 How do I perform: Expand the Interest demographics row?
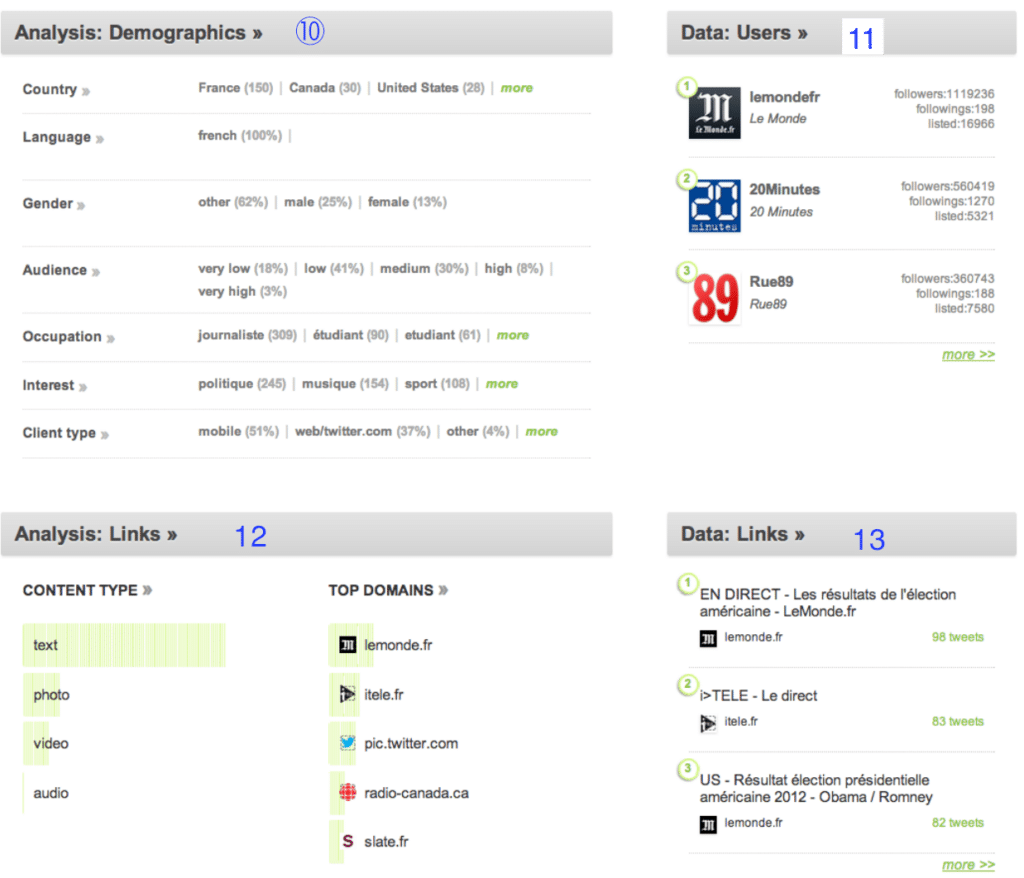55,385
